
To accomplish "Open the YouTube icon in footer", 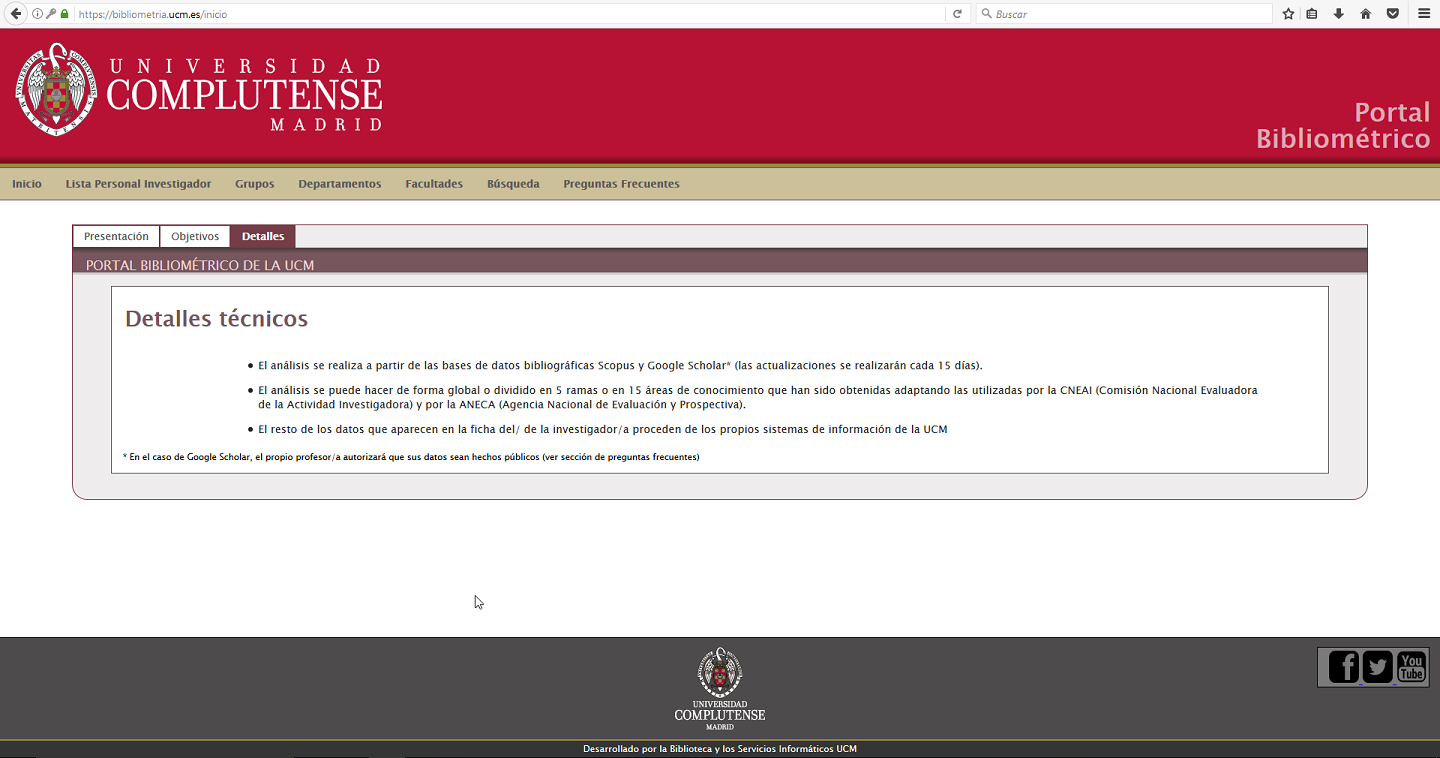I will click(x=1411, y=667).
